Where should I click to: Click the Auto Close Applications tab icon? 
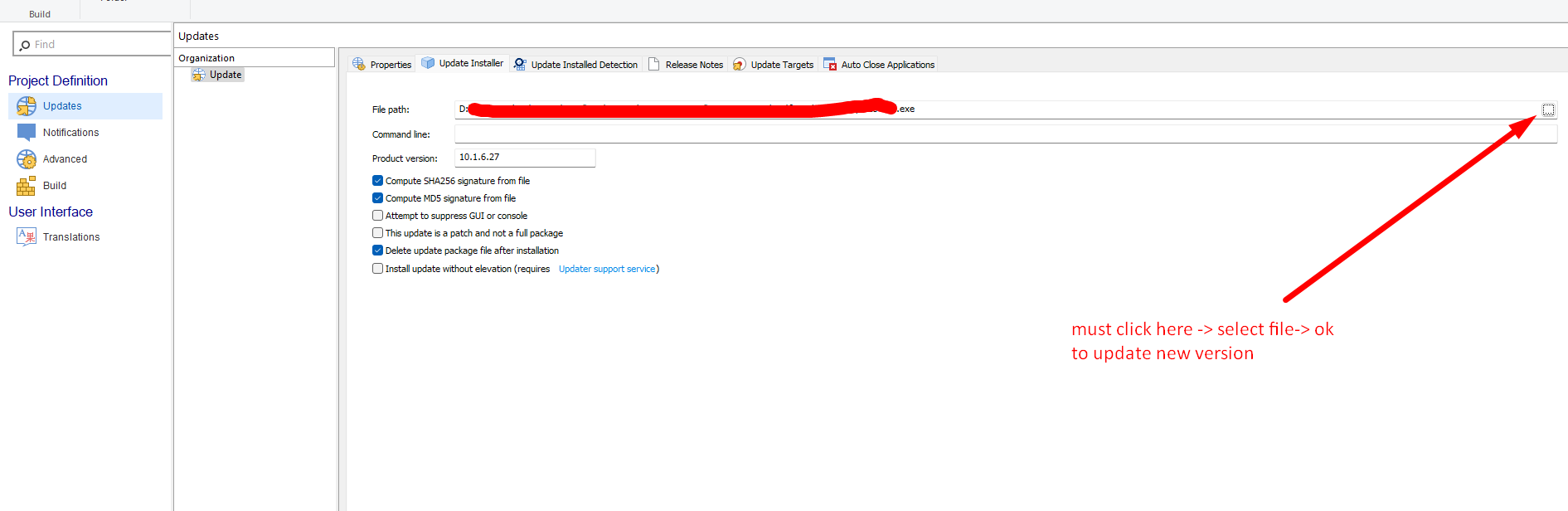tap(830, 65)
